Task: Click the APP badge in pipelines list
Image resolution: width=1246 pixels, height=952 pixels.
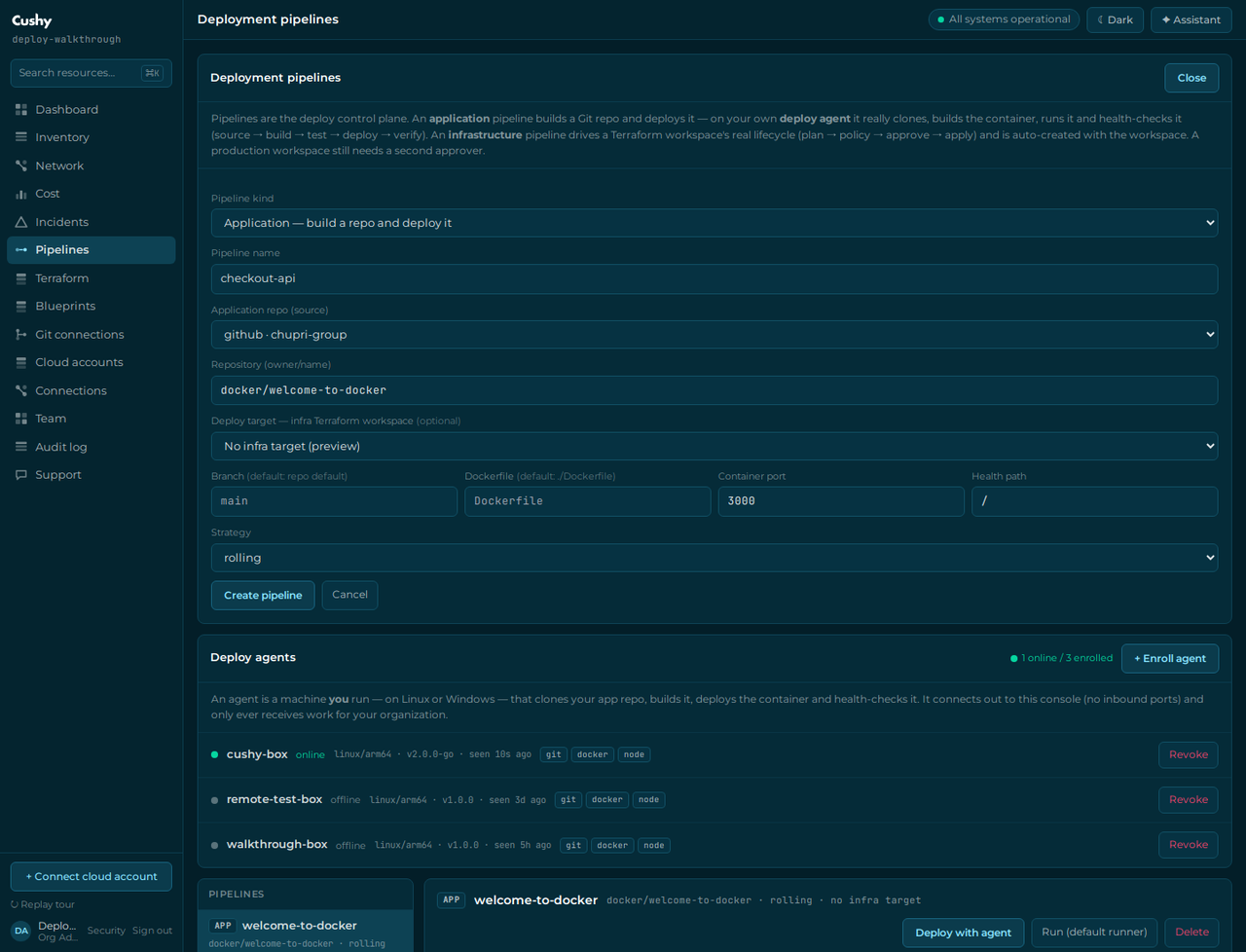Action: point(223,926)
